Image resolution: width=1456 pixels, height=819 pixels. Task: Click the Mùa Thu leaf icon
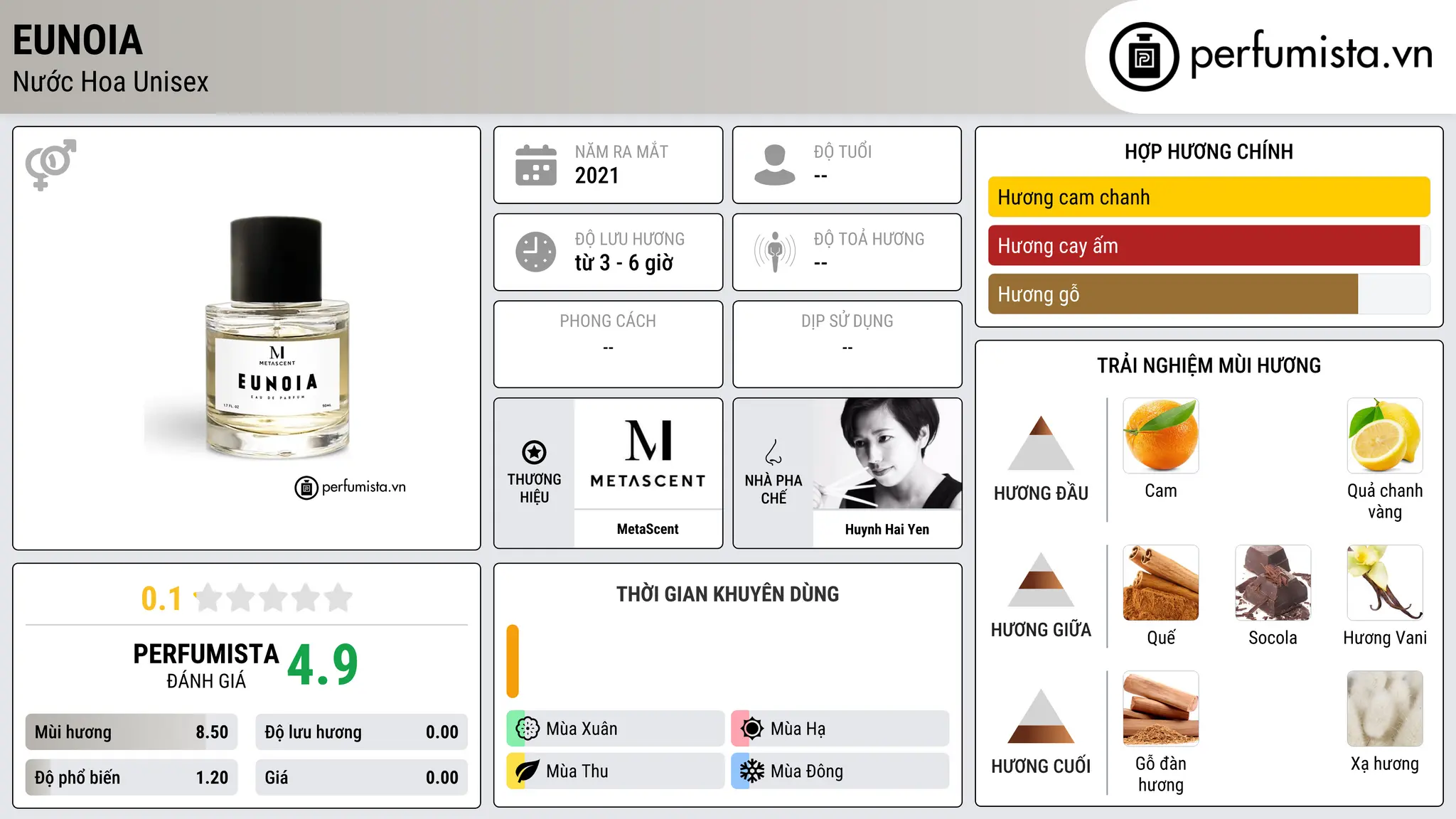coord(528,771)
